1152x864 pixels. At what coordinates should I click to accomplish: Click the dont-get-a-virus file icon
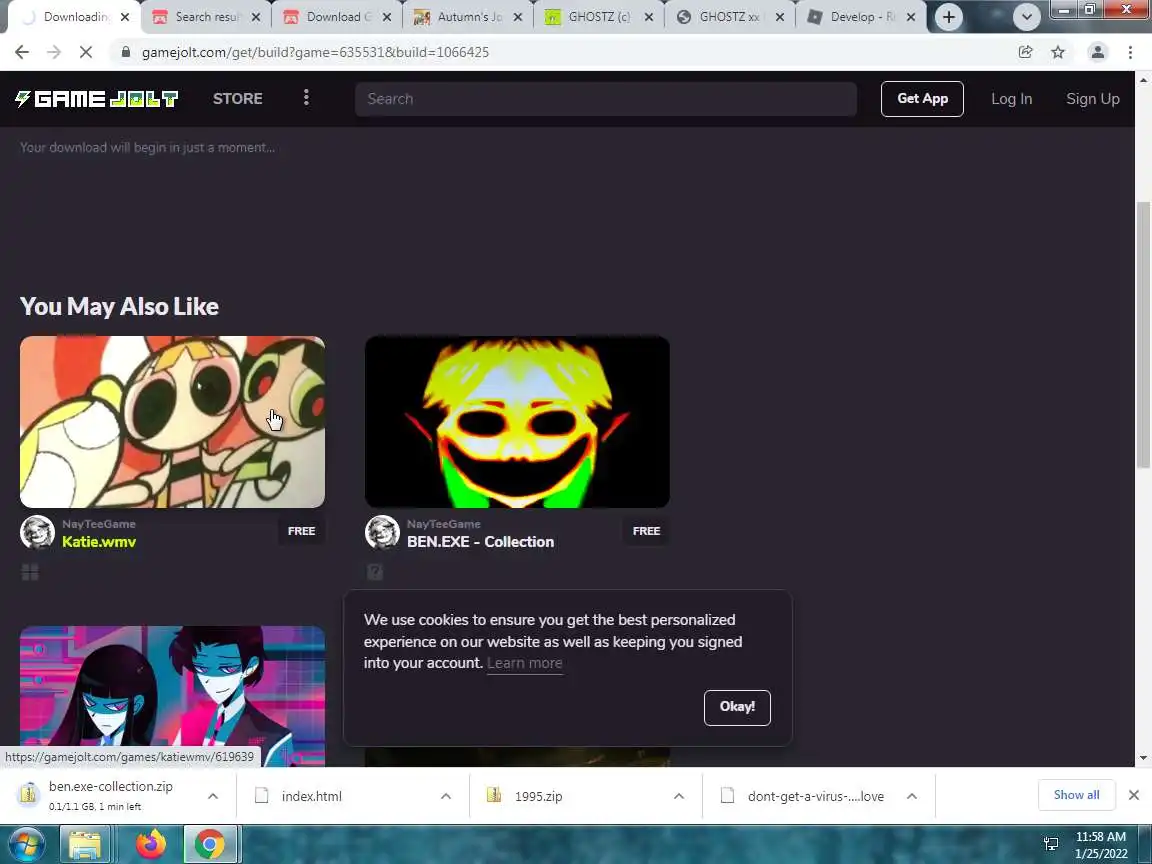pos(727,796)
